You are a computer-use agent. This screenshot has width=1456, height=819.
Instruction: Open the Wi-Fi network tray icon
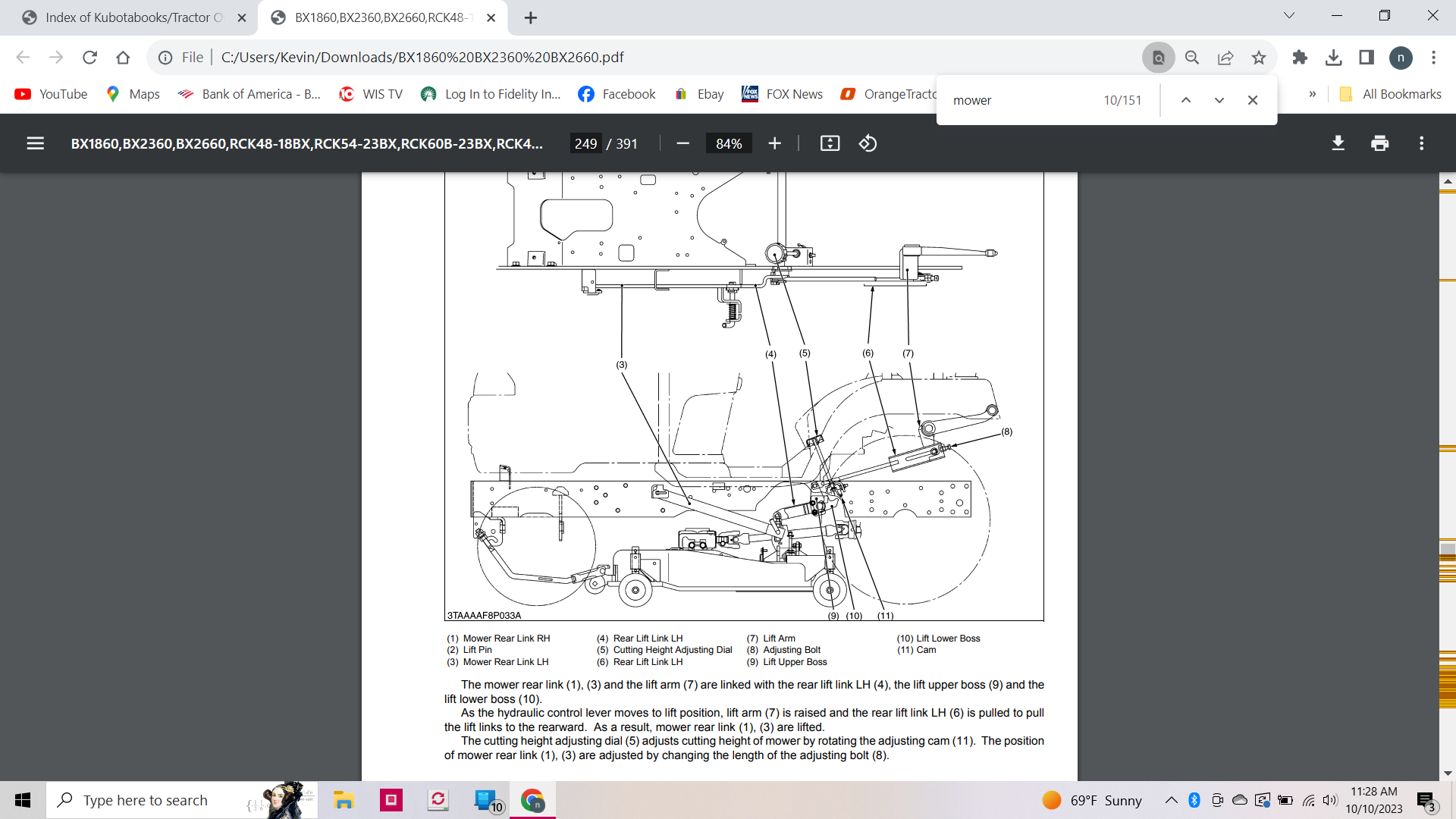pos(1308,800)
